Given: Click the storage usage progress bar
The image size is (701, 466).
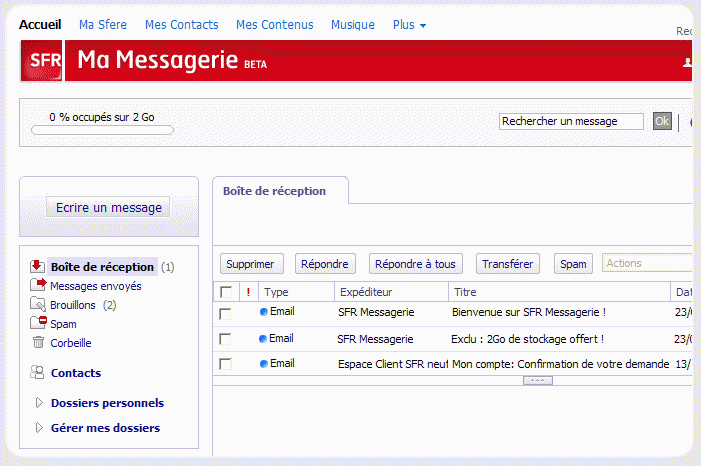Looking at the screenshot, I should [102, 130].
